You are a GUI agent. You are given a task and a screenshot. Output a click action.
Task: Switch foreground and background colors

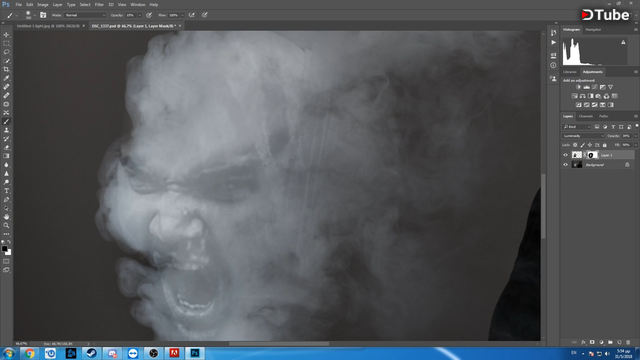point(9,242)
